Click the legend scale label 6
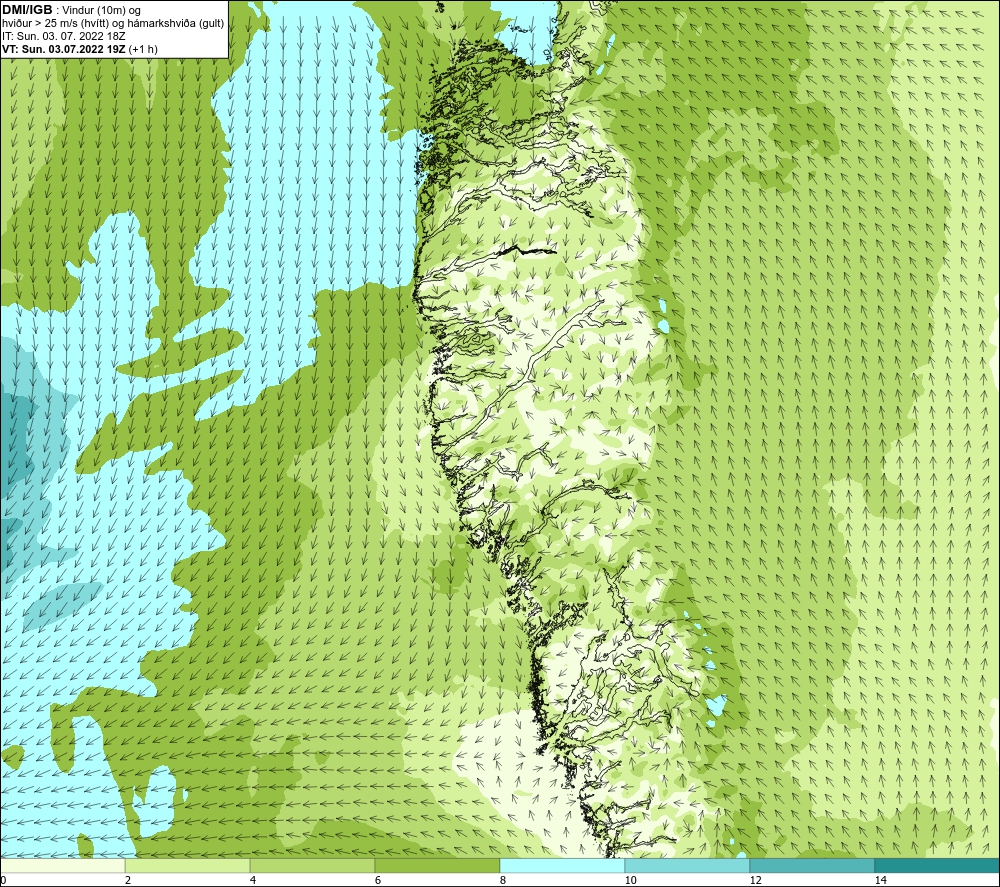 coord(378,880)
